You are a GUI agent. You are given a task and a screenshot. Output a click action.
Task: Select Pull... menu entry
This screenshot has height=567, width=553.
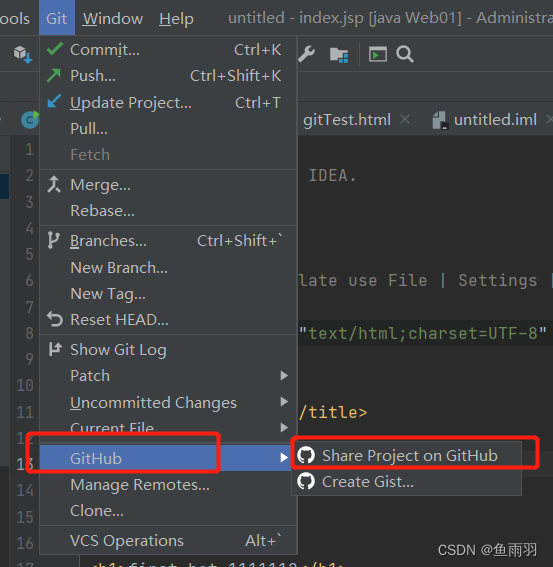pos(168,128)
